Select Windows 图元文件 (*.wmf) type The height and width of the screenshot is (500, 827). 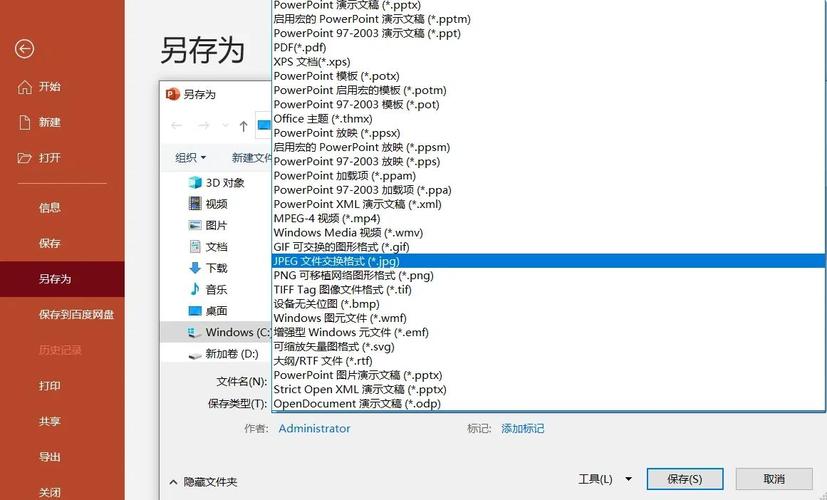tap(549, 318)
